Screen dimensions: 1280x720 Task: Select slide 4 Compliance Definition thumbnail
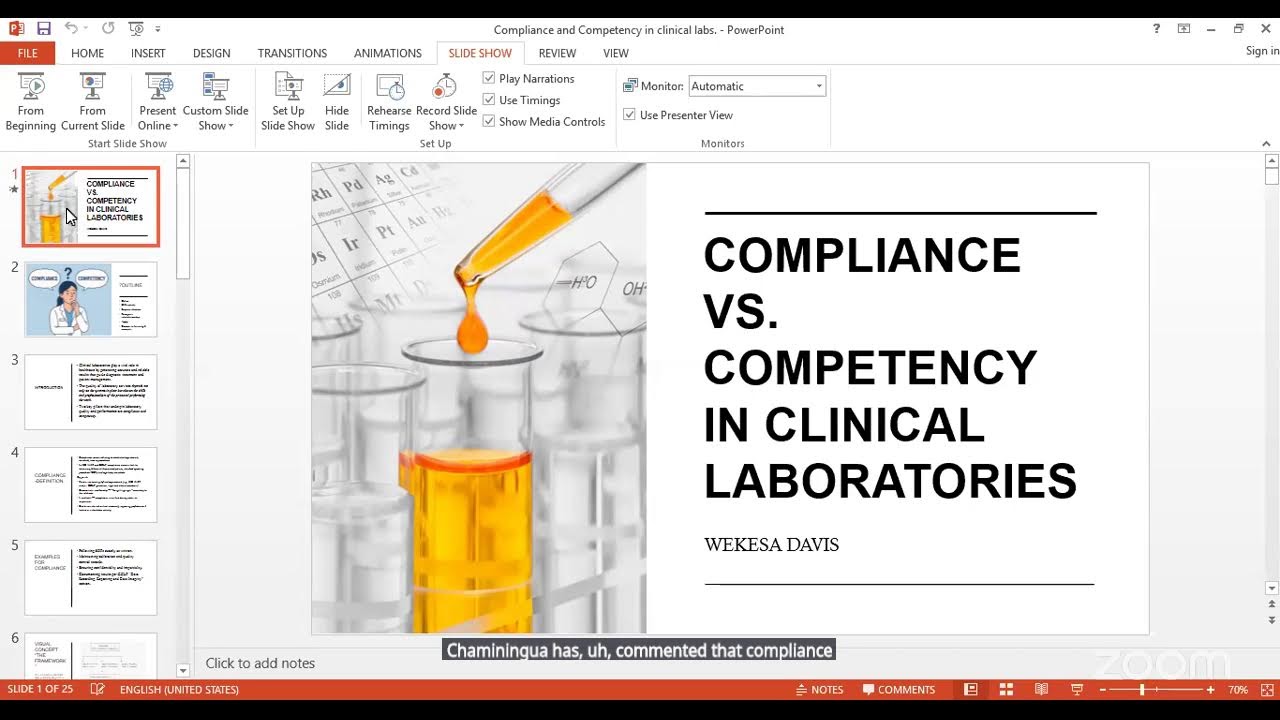tap(91, 485)
